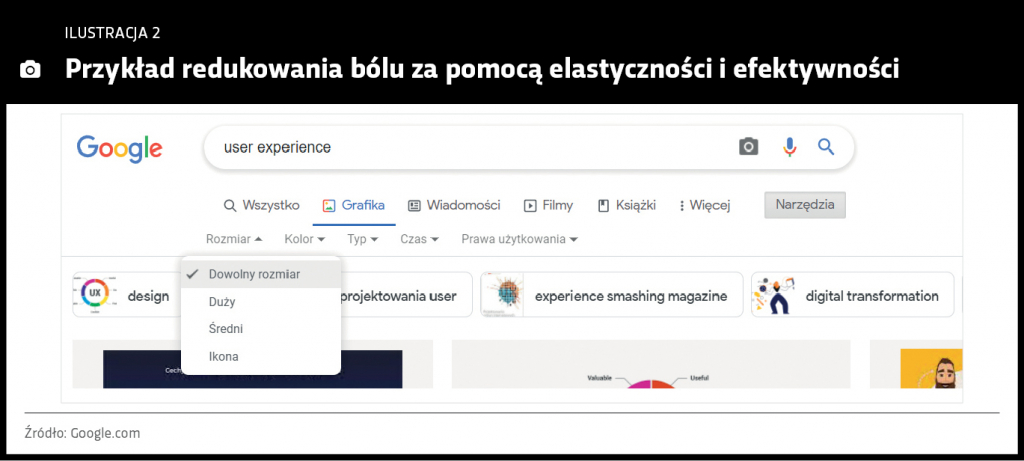Open the Wiadomości tab
This screenshot has height=461, width=1024.
point(454,206)
